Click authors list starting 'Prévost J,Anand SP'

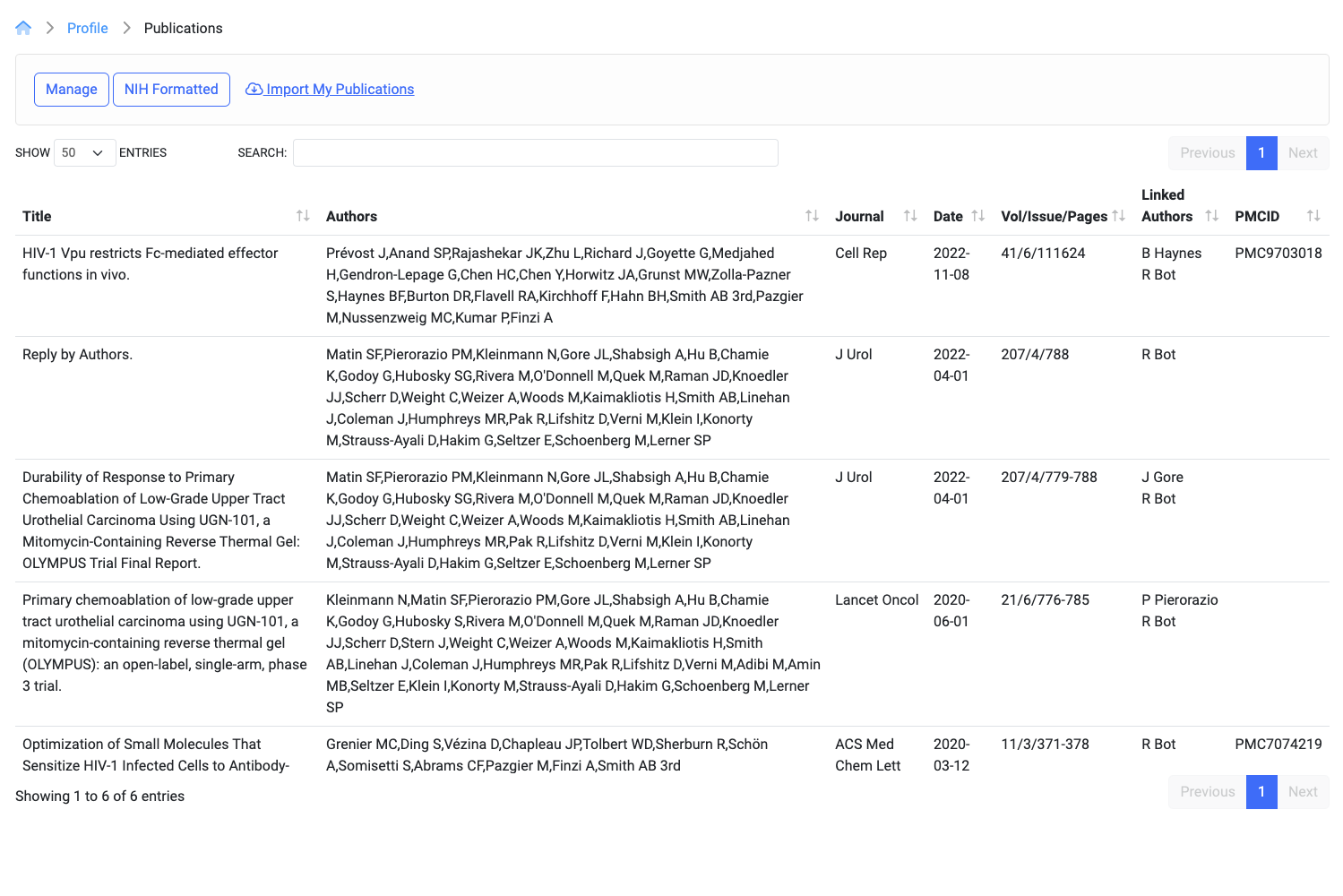(x=564, y=286)
